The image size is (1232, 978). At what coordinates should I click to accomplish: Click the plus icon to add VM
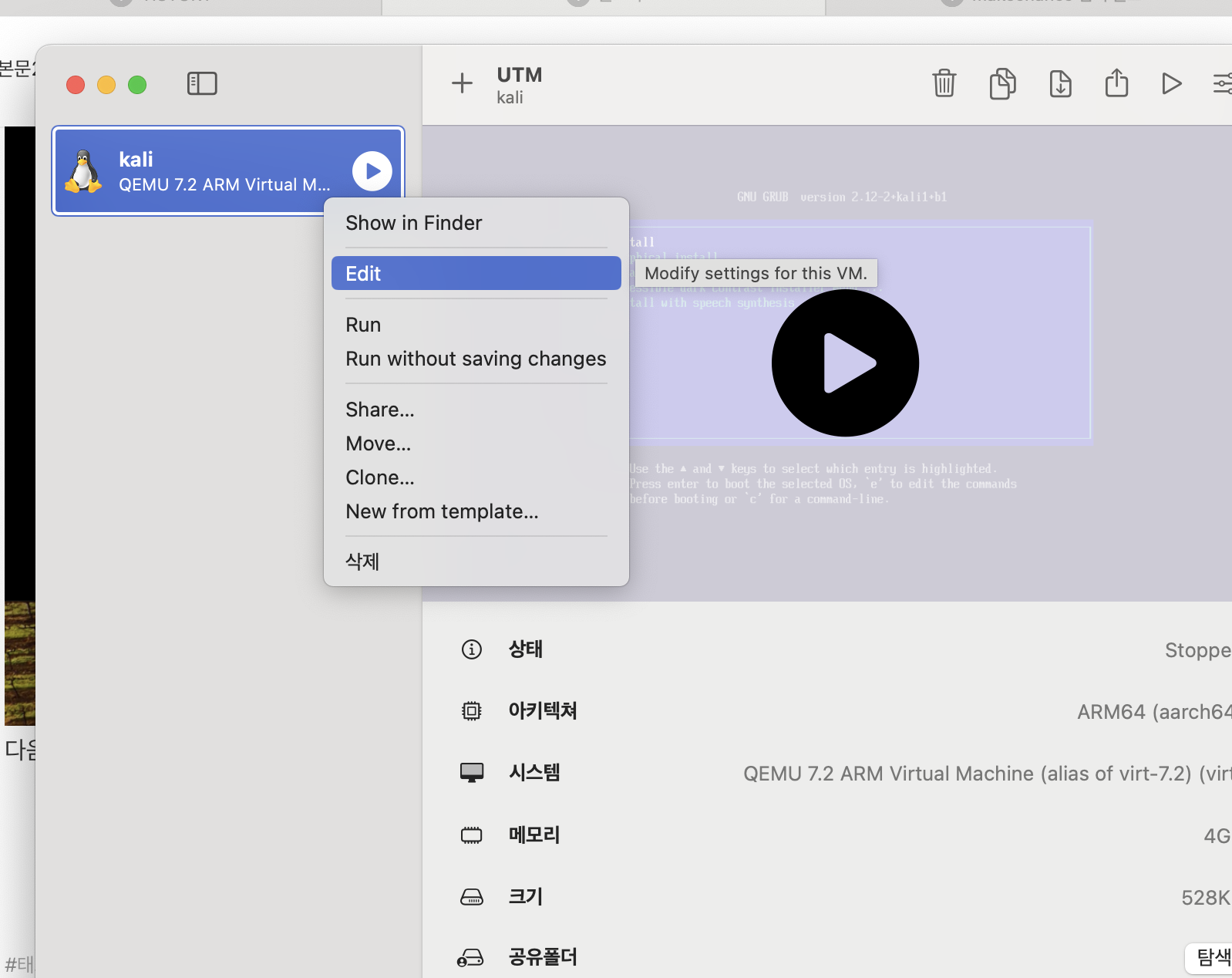(462, 83)
